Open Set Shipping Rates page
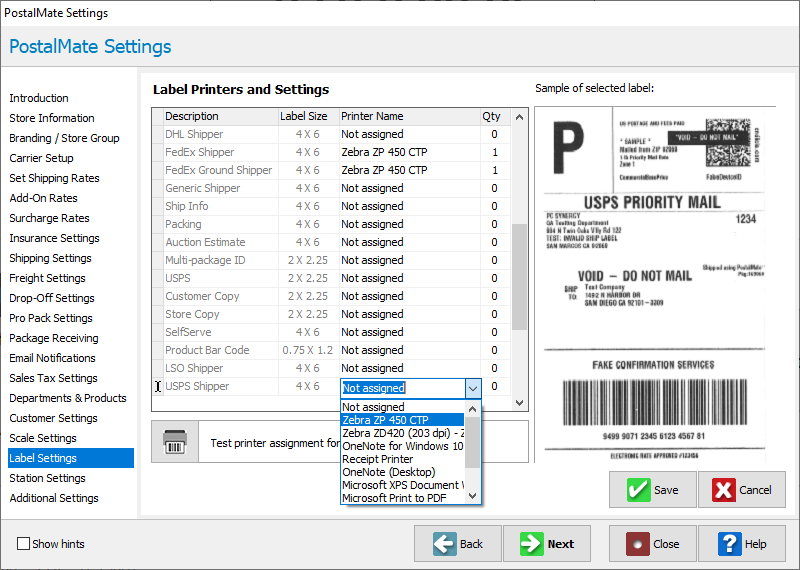 (54, 178)
